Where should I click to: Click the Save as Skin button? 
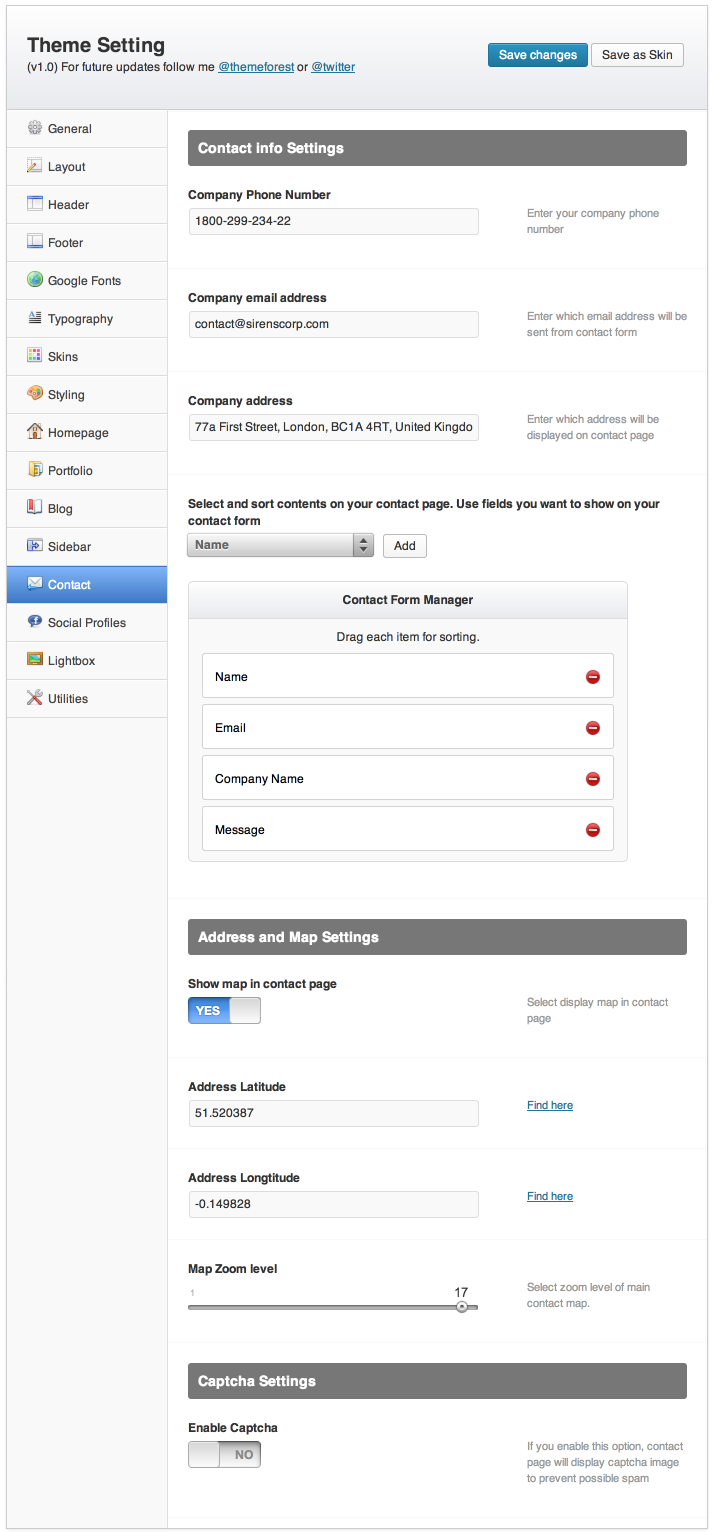pos(637,55)
